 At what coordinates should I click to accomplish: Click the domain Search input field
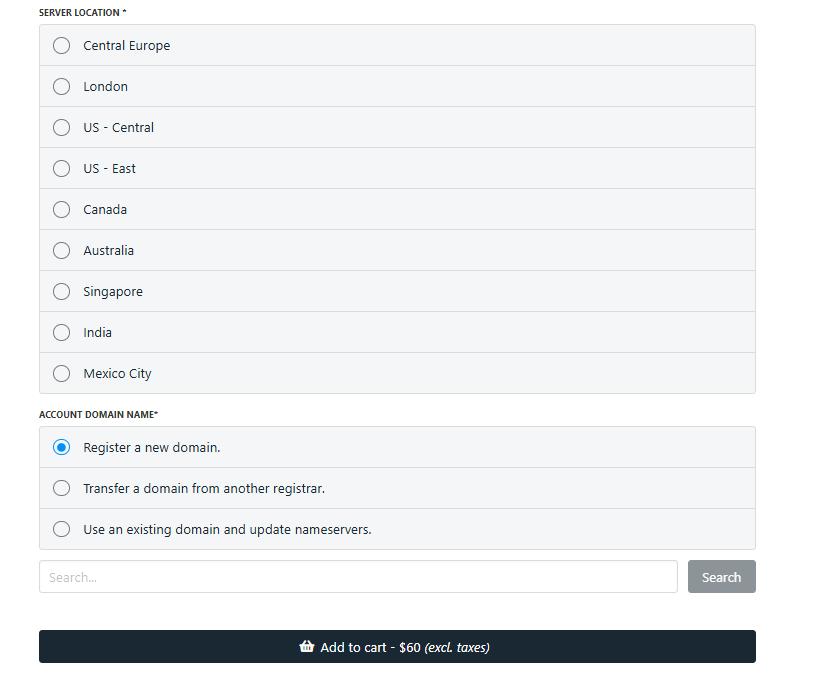pos(357,577)
